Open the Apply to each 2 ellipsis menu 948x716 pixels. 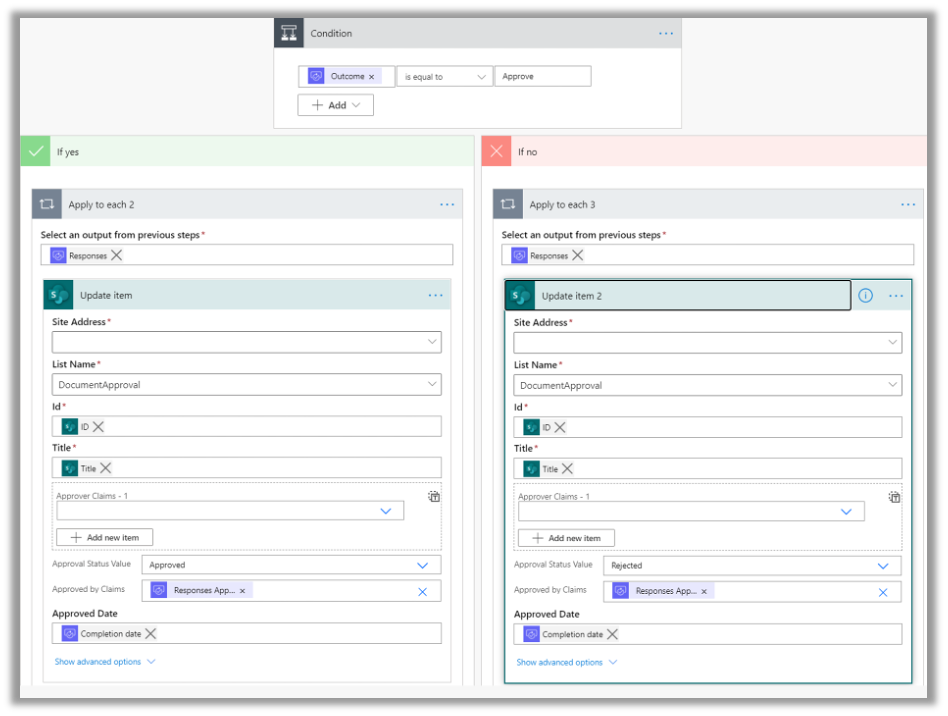pos(447,204)
